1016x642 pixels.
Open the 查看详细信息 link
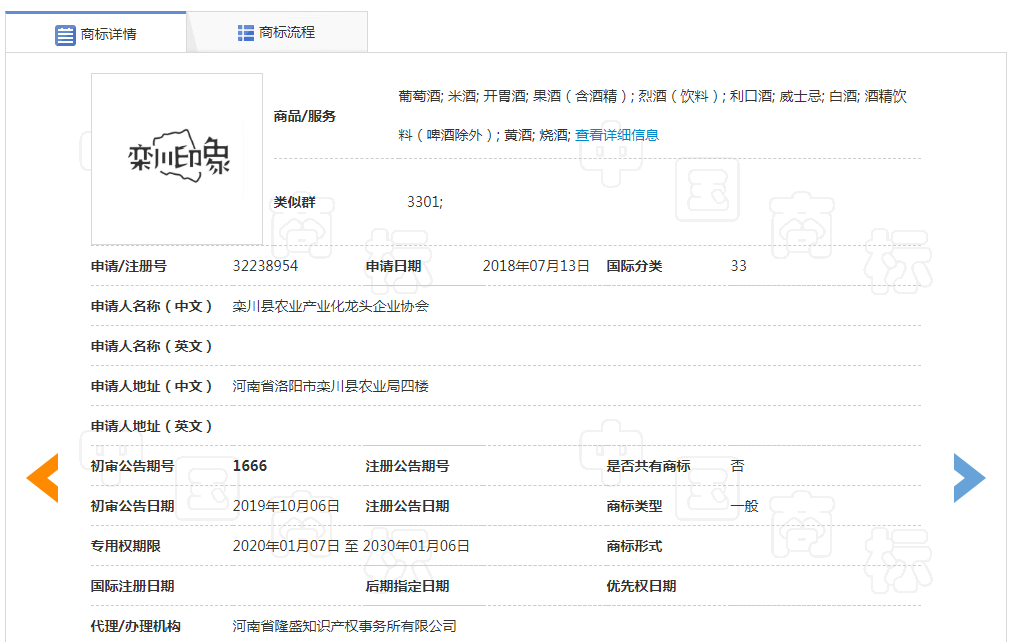pyautogui.click(x=616, y=135)
